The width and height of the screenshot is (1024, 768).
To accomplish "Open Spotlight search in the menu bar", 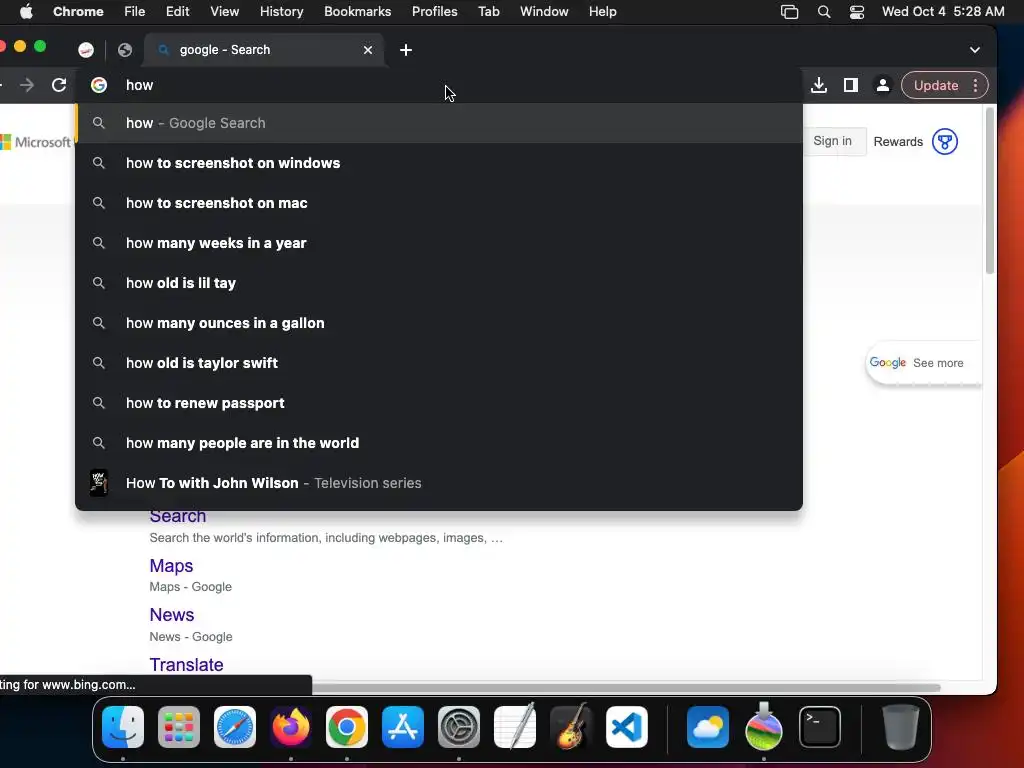I will pos(824,12).
